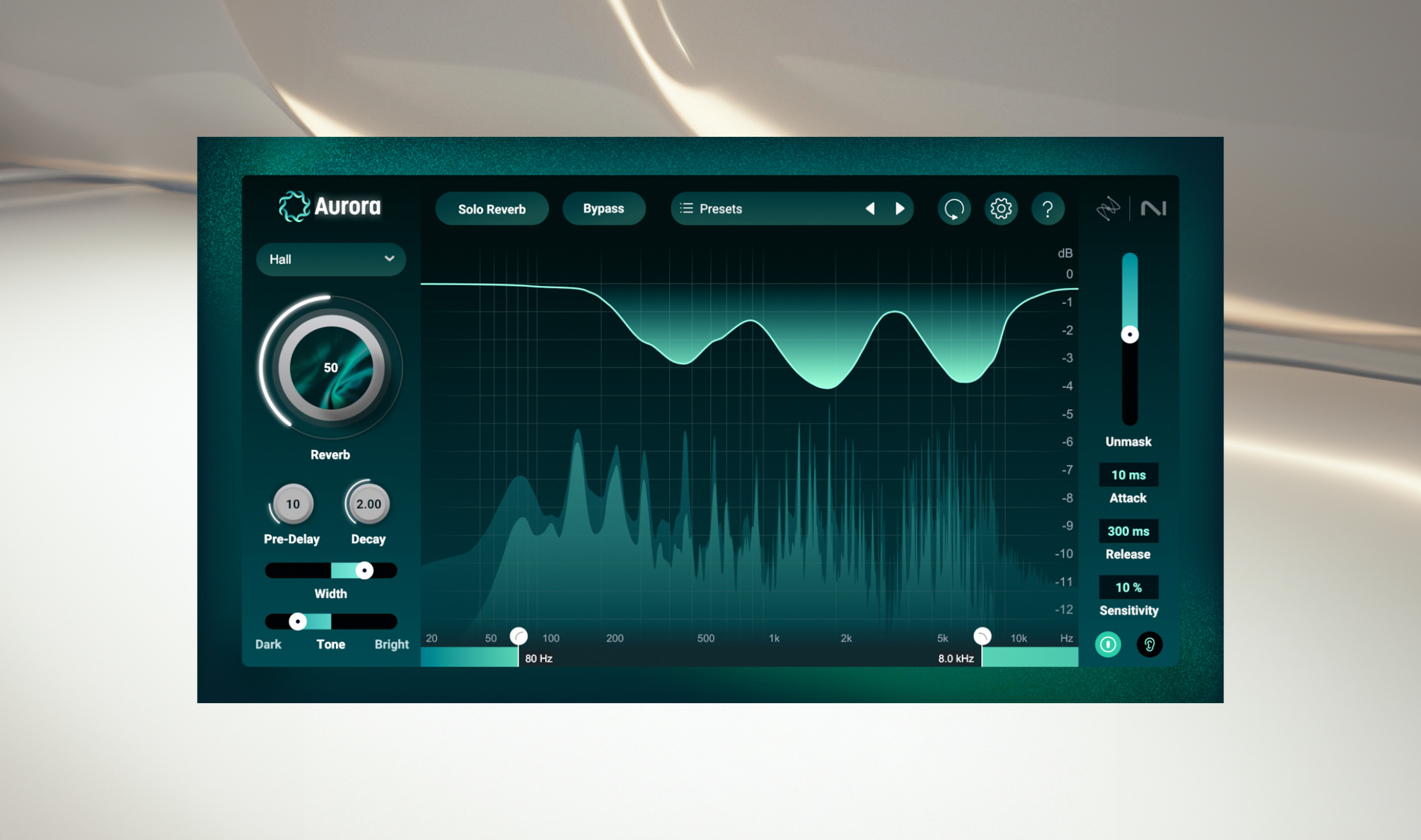
Task: Click the 80 Hz low cutoff handle
Action: point(519,635)
